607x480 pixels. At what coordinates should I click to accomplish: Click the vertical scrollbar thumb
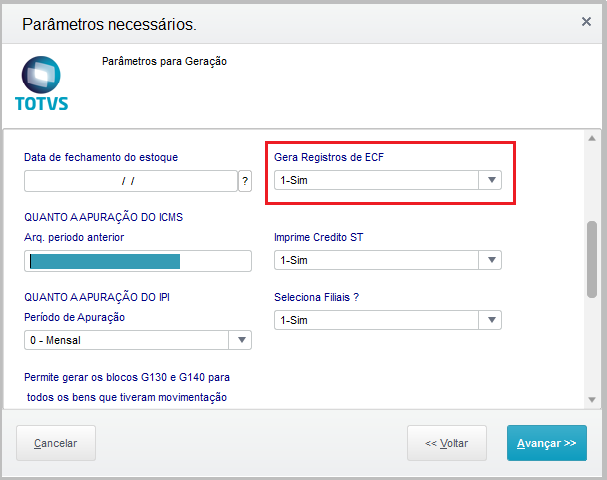(x=591, y=258)
